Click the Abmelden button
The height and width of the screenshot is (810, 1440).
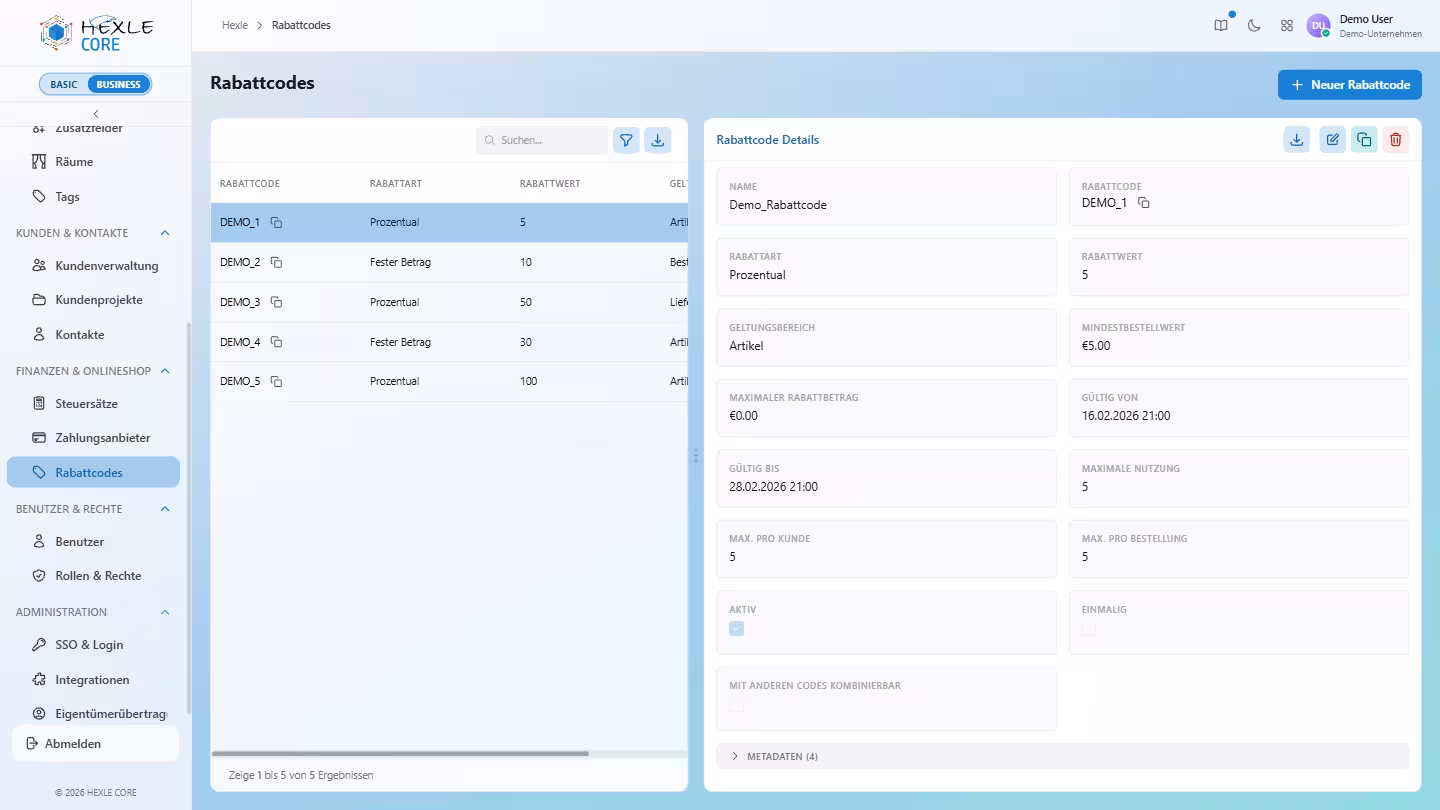point(95,744)
